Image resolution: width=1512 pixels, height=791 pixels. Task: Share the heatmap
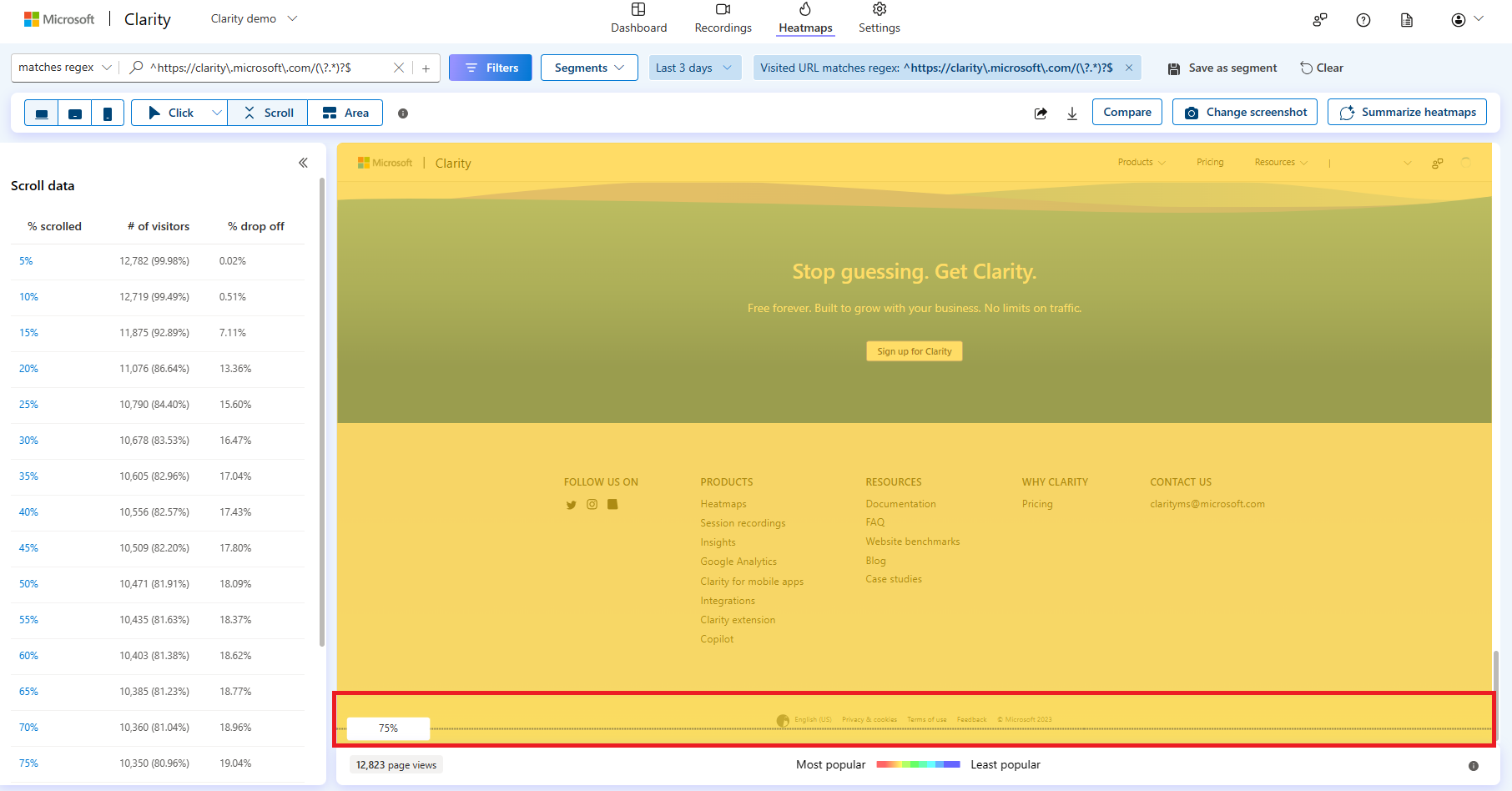click(1041, 113)
